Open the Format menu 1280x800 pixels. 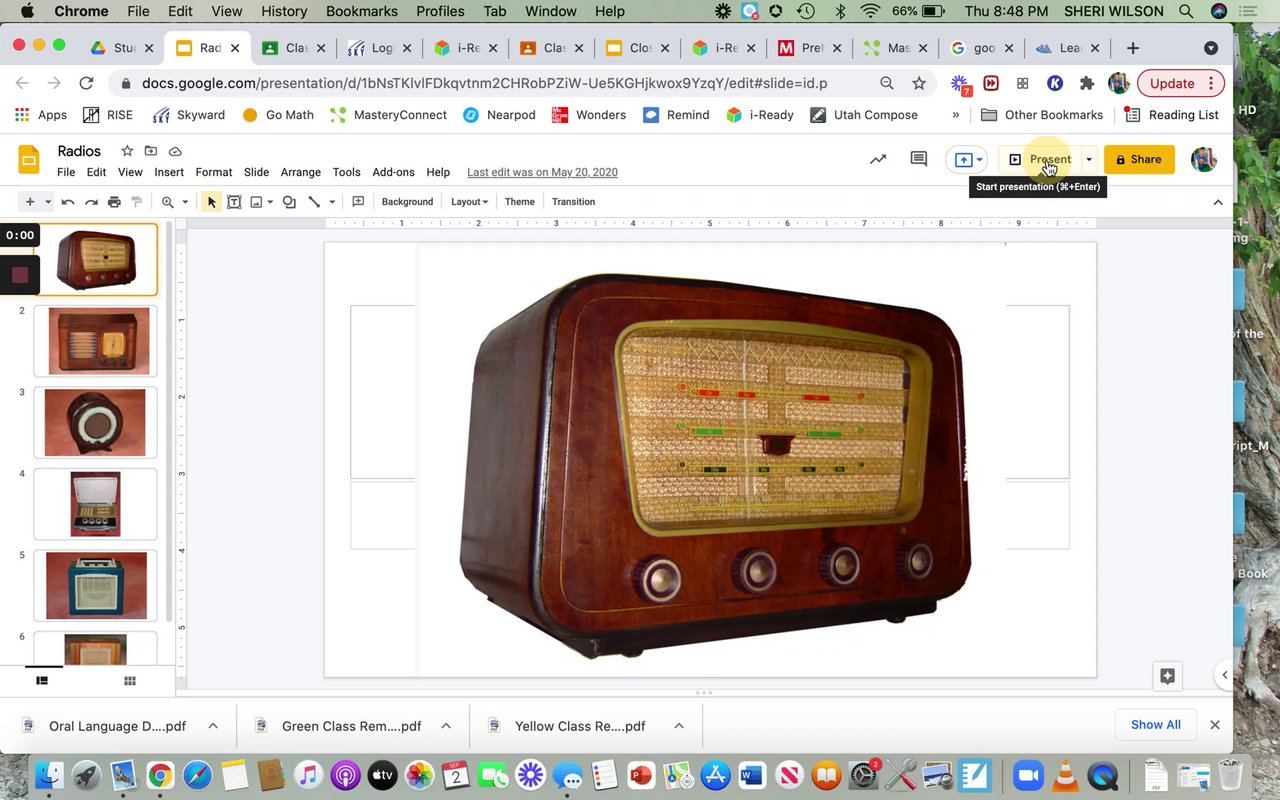tap(214, 172)
